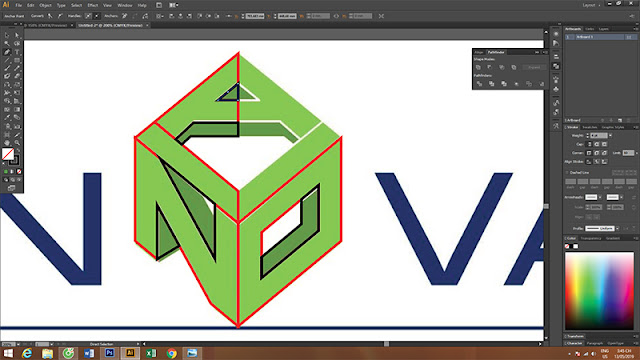This screenshot has height=360, width=640.
Task: Select the Zoom magnifier tool
Action: pyautogui.click(x=17, y=143)
